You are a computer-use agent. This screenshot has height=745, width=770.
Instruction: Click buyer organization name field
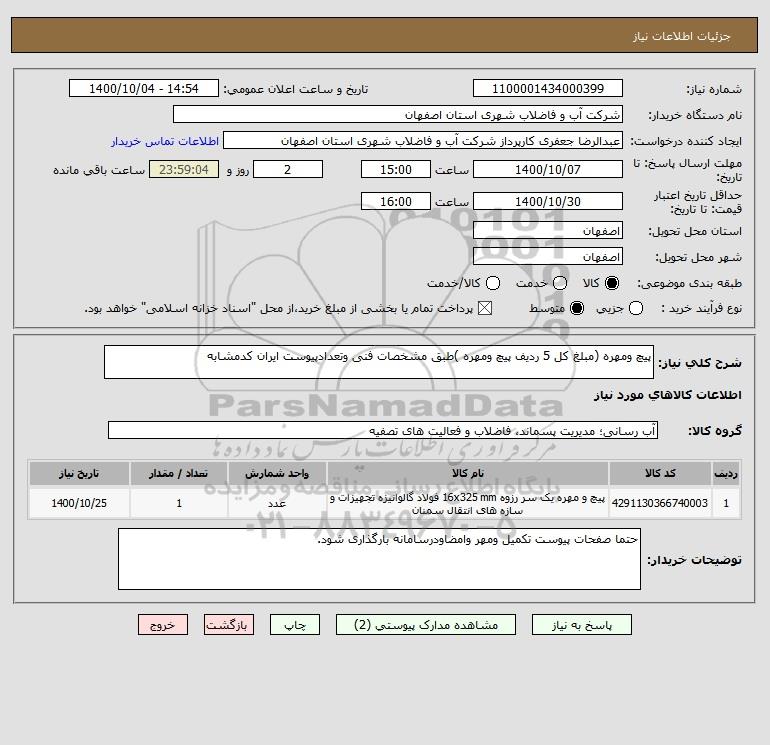398,114
